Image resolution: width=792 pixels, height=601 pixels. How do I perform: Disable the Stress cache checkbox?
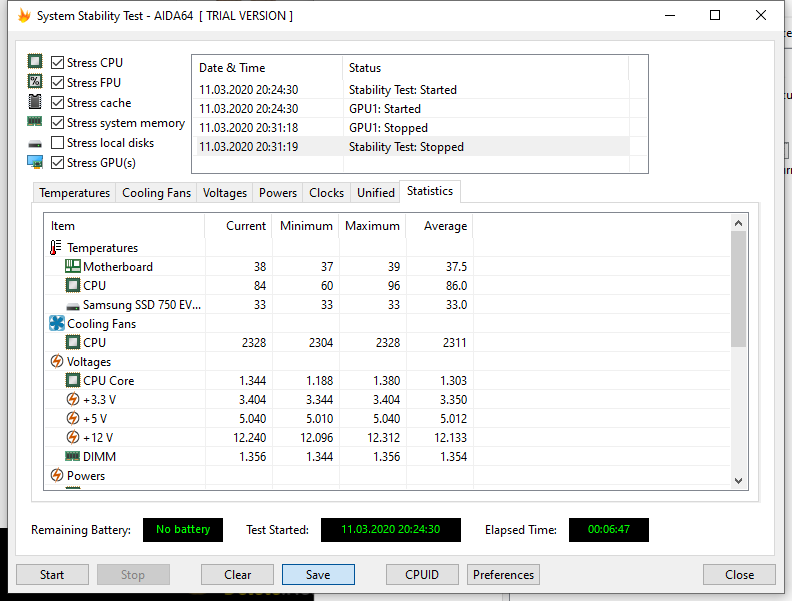[x=58, y=103]
